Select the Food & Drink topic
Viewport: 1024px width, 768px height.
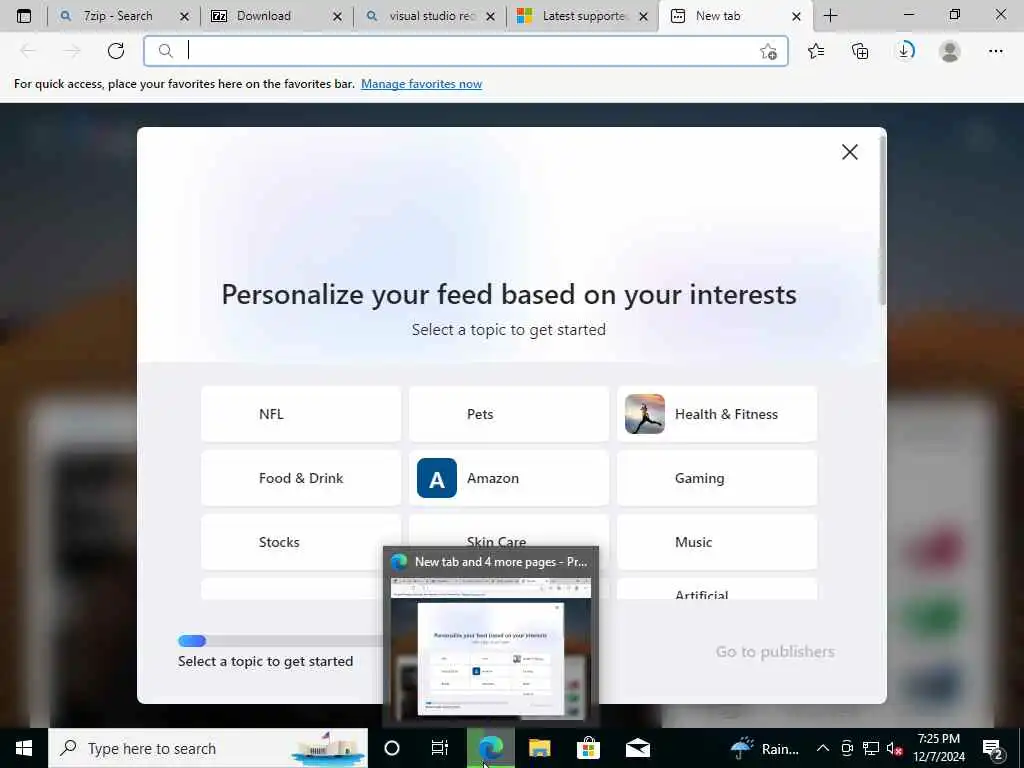coord(301,478)
